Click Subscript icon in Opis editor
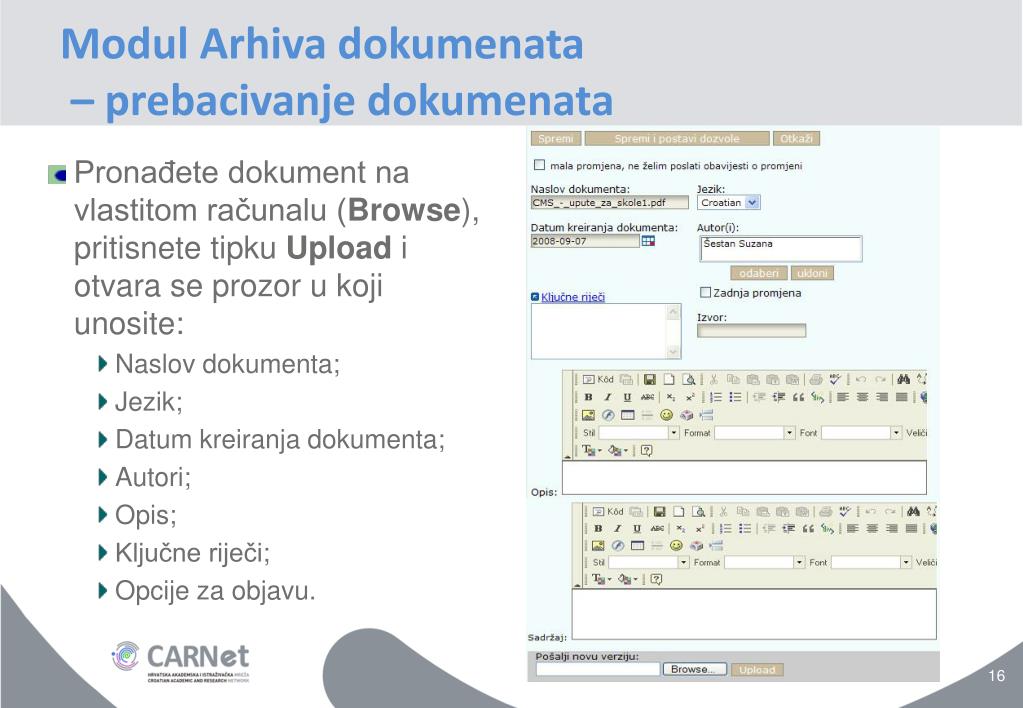This screenshot has height=708, width=1023. (671, 397)
